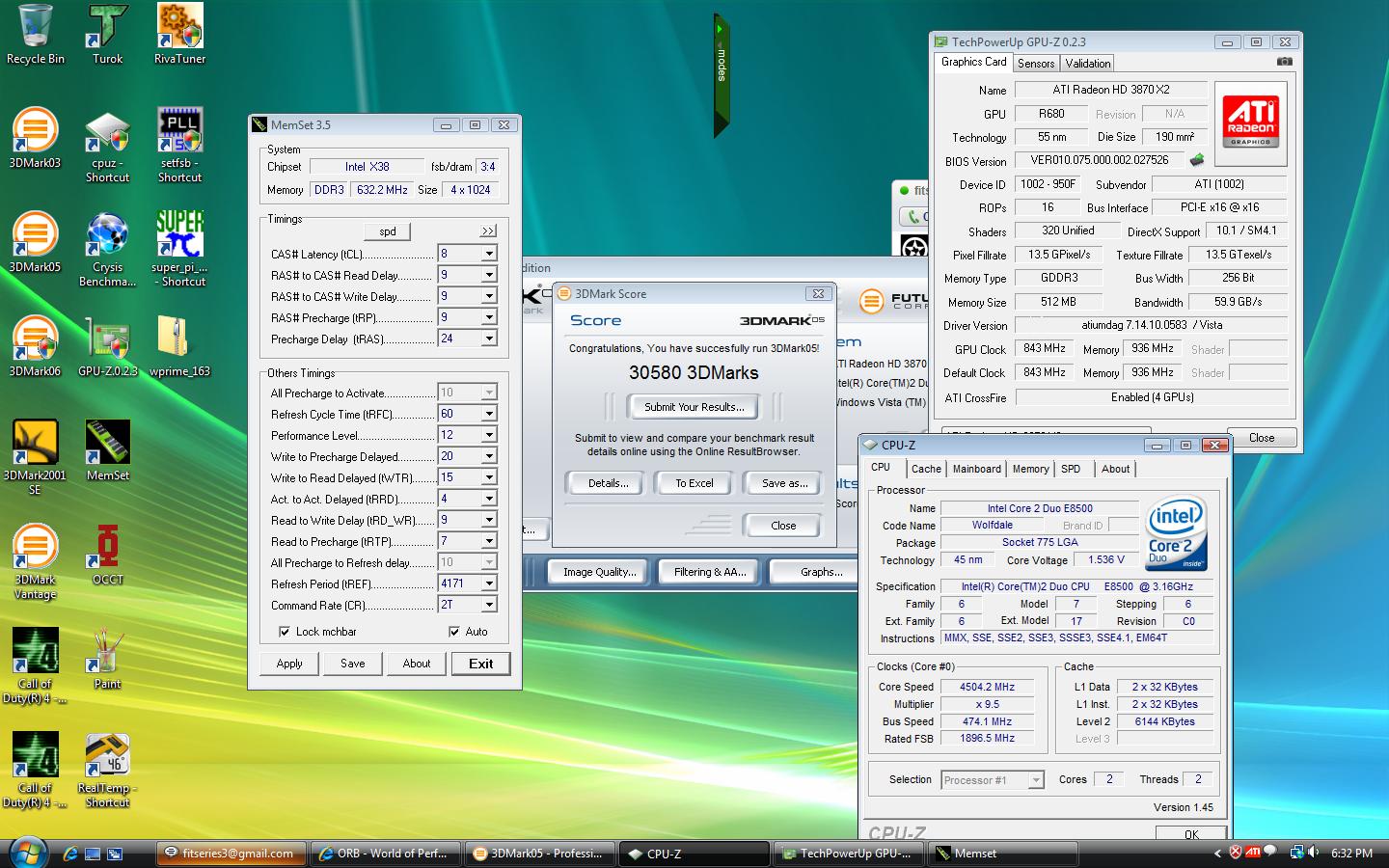Select the GPU-Z.0.2.3 desktop icon
The height and width of the screenshot is (868, 1389).
click(107, 346)
